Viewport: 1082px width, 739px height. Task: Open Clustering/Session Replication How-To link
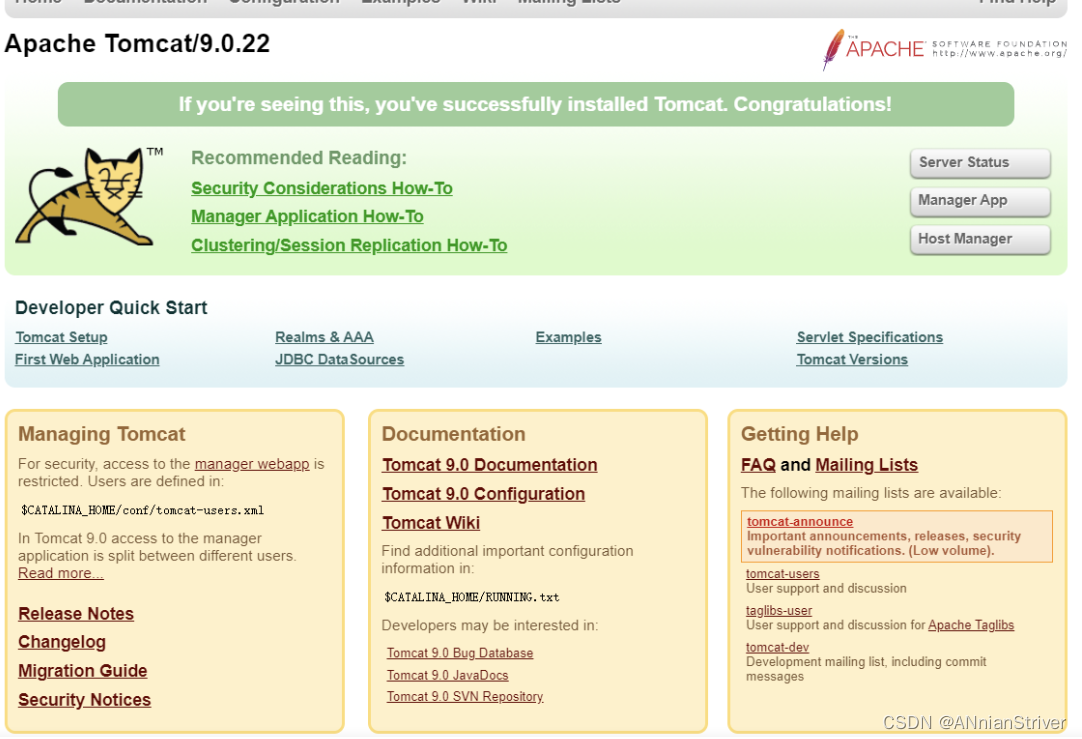pos(349,246)
